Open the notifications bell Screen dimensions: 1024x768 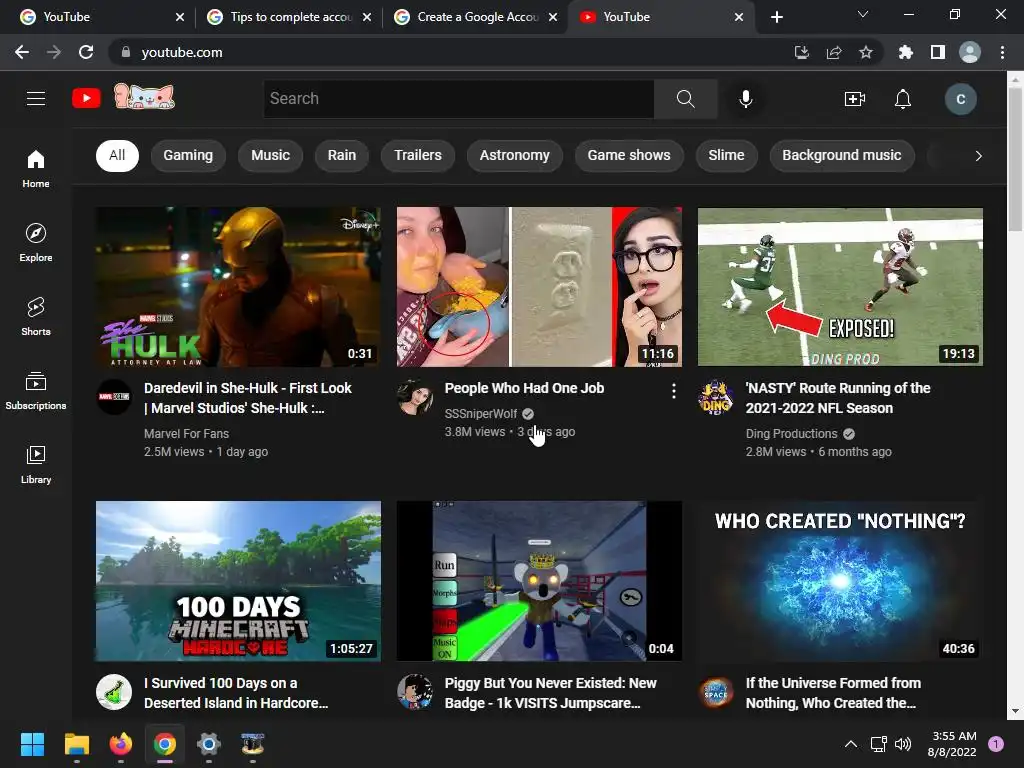(903, 99)
